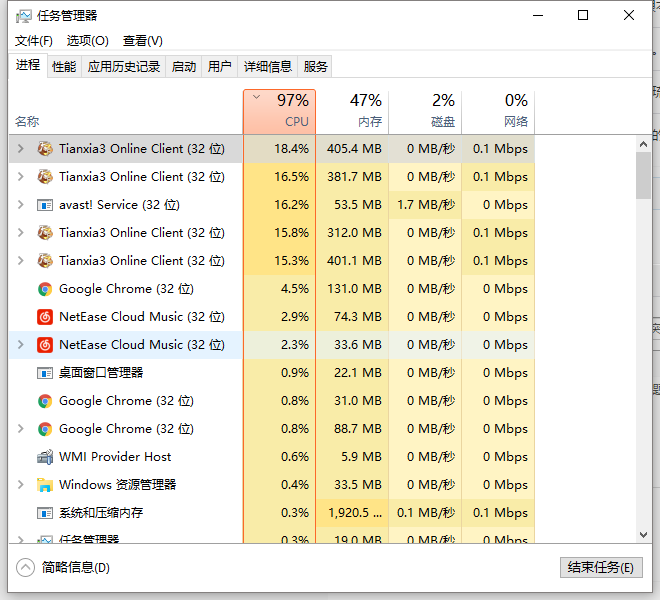Expand the Tianxia3 process using 312.0 MB
Viewport: 660px width, 600px height.
(x=20, y=233)
